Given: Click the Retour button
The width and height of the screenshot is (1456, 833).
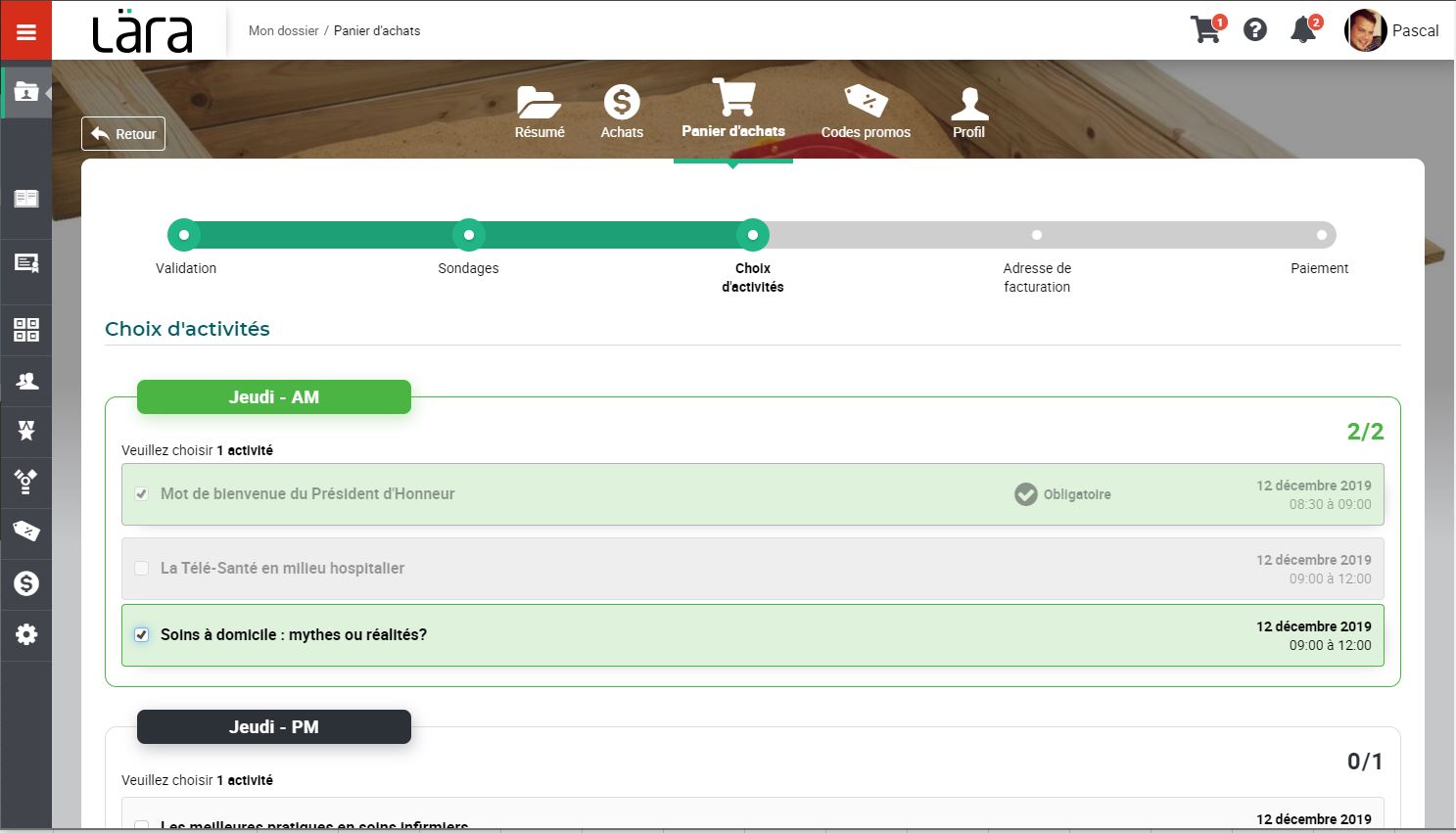Looking at the screenshot, I should click(x=123, y=133).
